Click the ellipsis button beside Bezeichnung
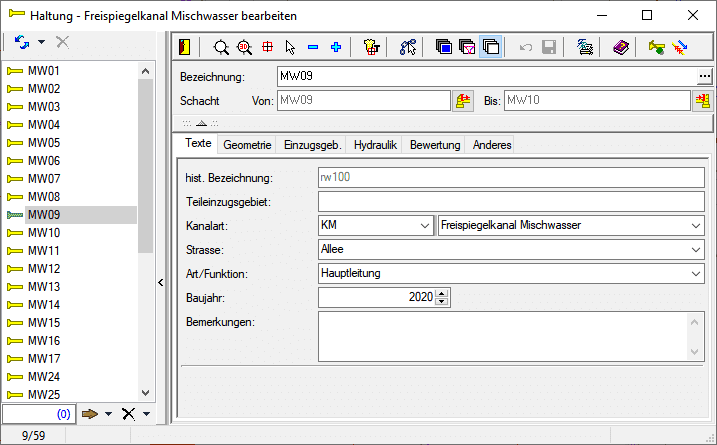 point(704,77)
